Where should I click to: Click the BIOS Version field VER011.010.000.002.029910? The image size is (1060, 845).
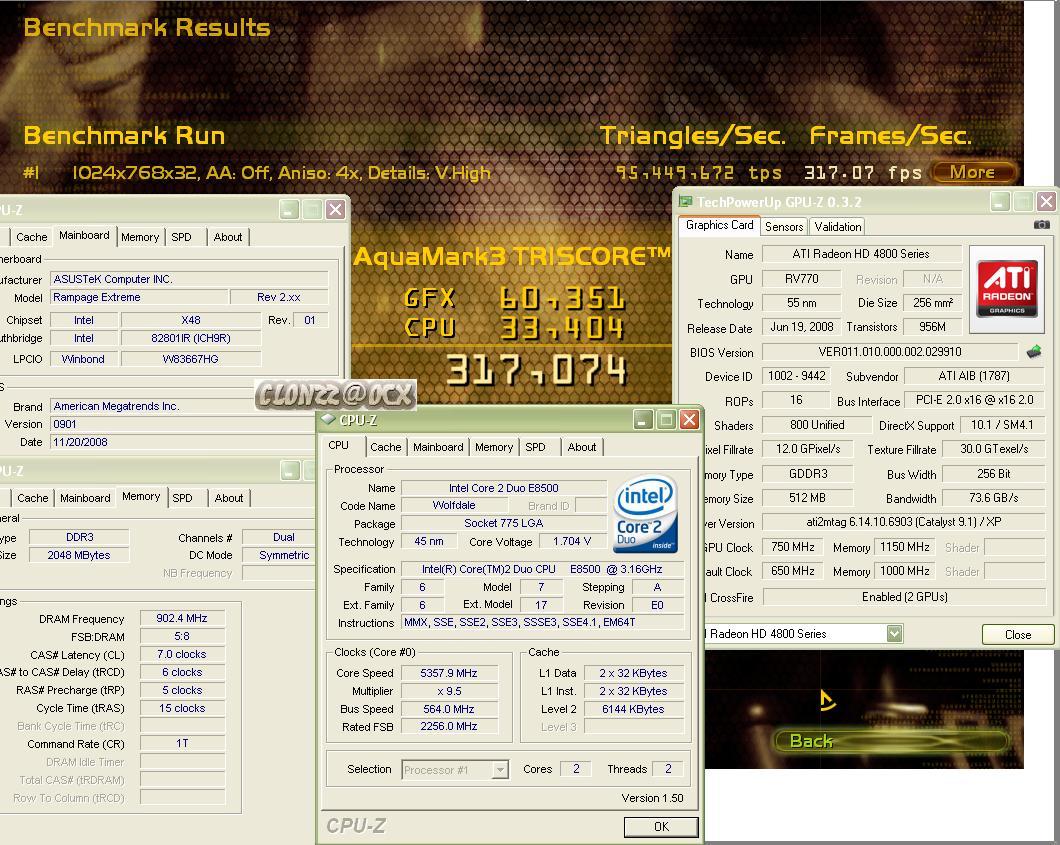[x=890, y=352]
